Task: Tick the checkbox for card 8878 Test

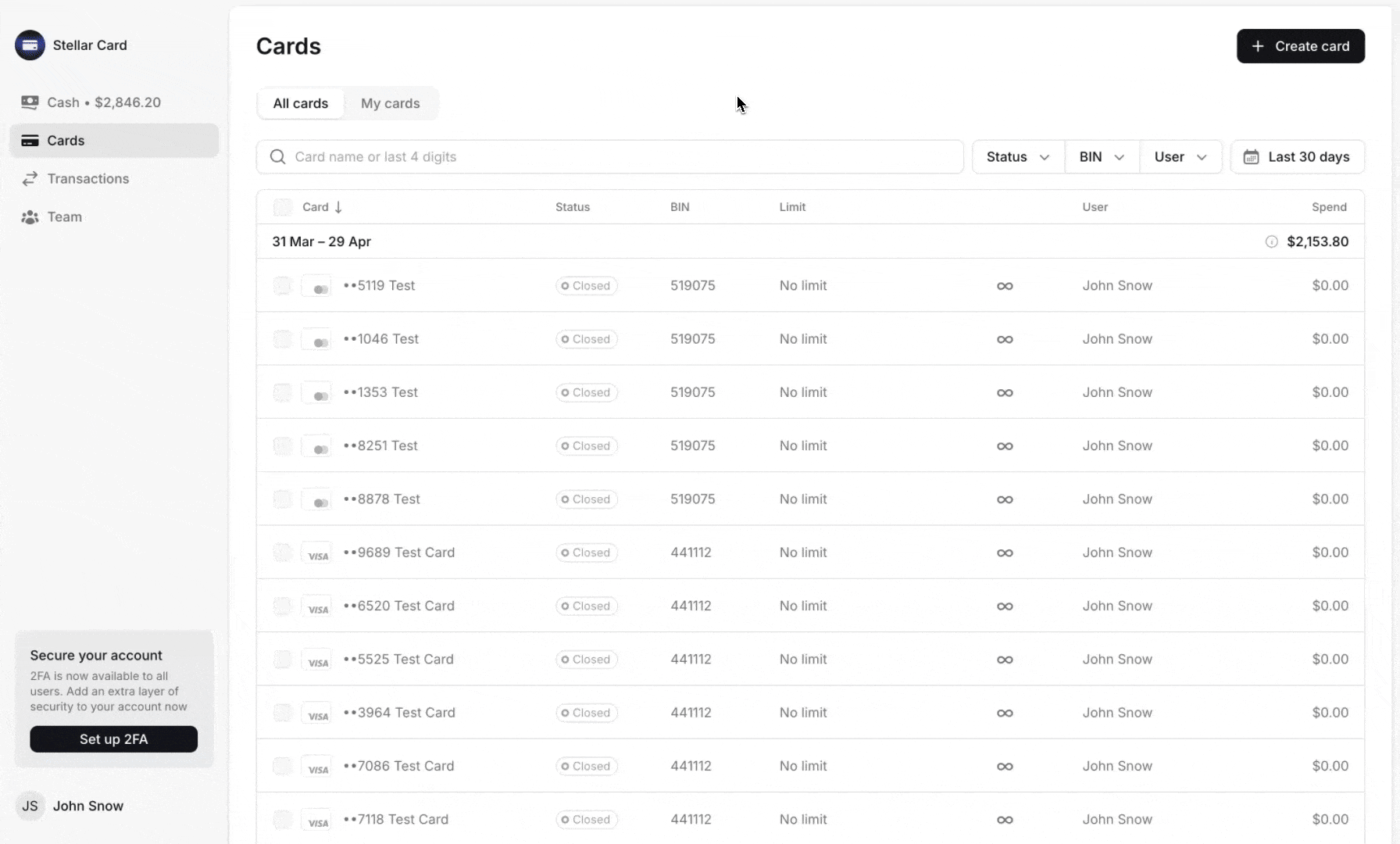Action: coord(282,499)
